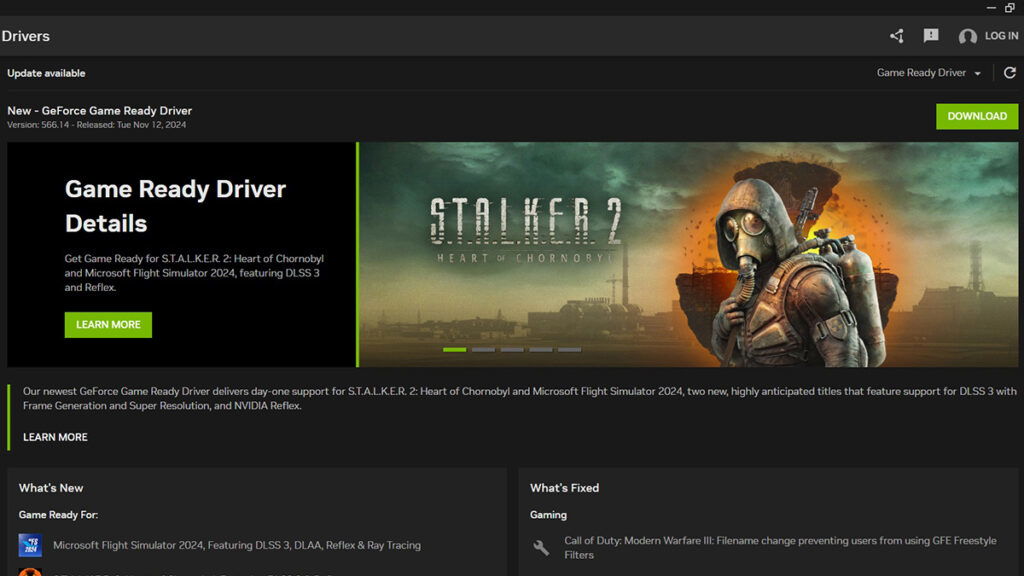Click 'Update available' status text
The height and width of the screenshot is (576, 1024).
[46, 73]
